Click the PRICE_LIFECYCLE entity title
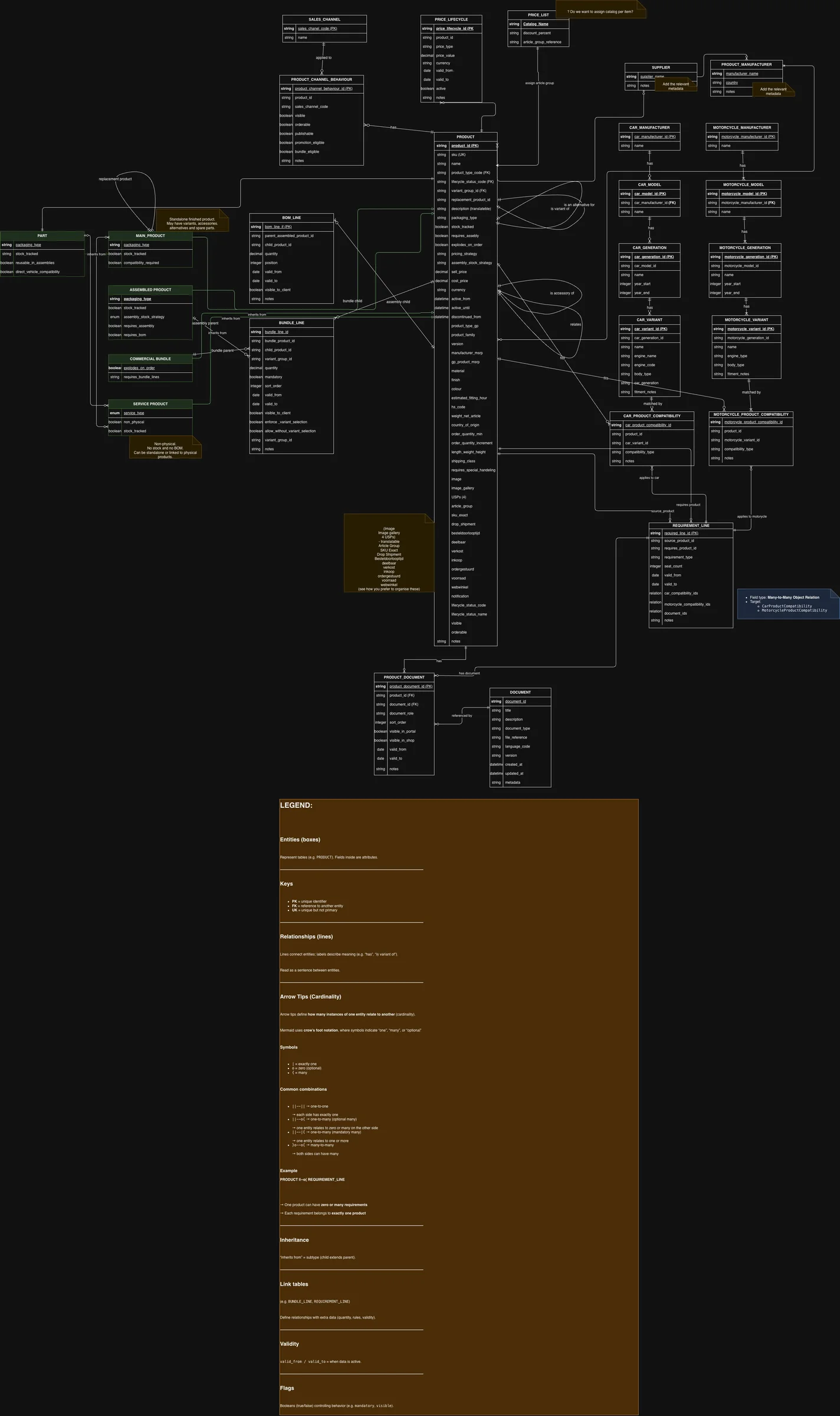The height and width of the screenshot is (1416, 840). 451,19
